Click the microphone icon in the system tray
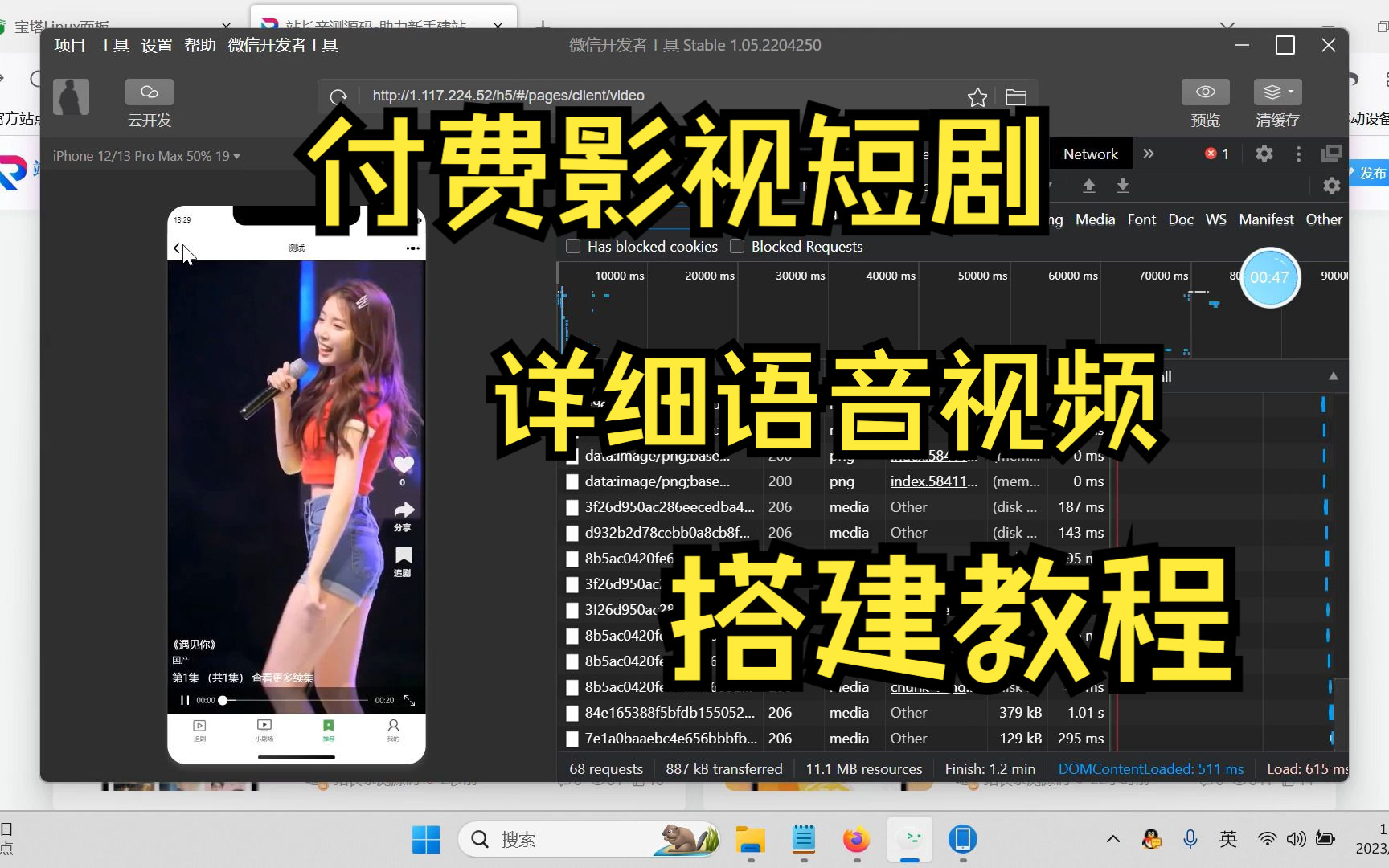1389x868 pixels. click(x=1190, y=840)
